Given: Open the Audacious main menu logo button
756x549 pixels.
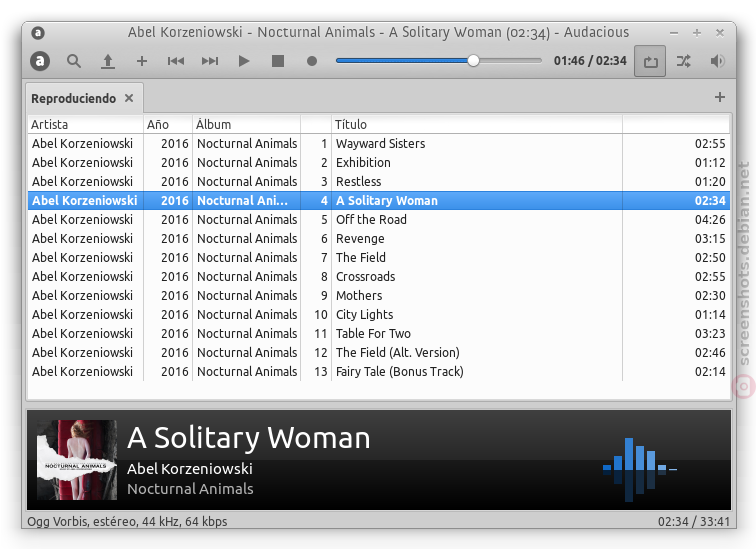Looking at the screenshot, I should coord(40,61).
